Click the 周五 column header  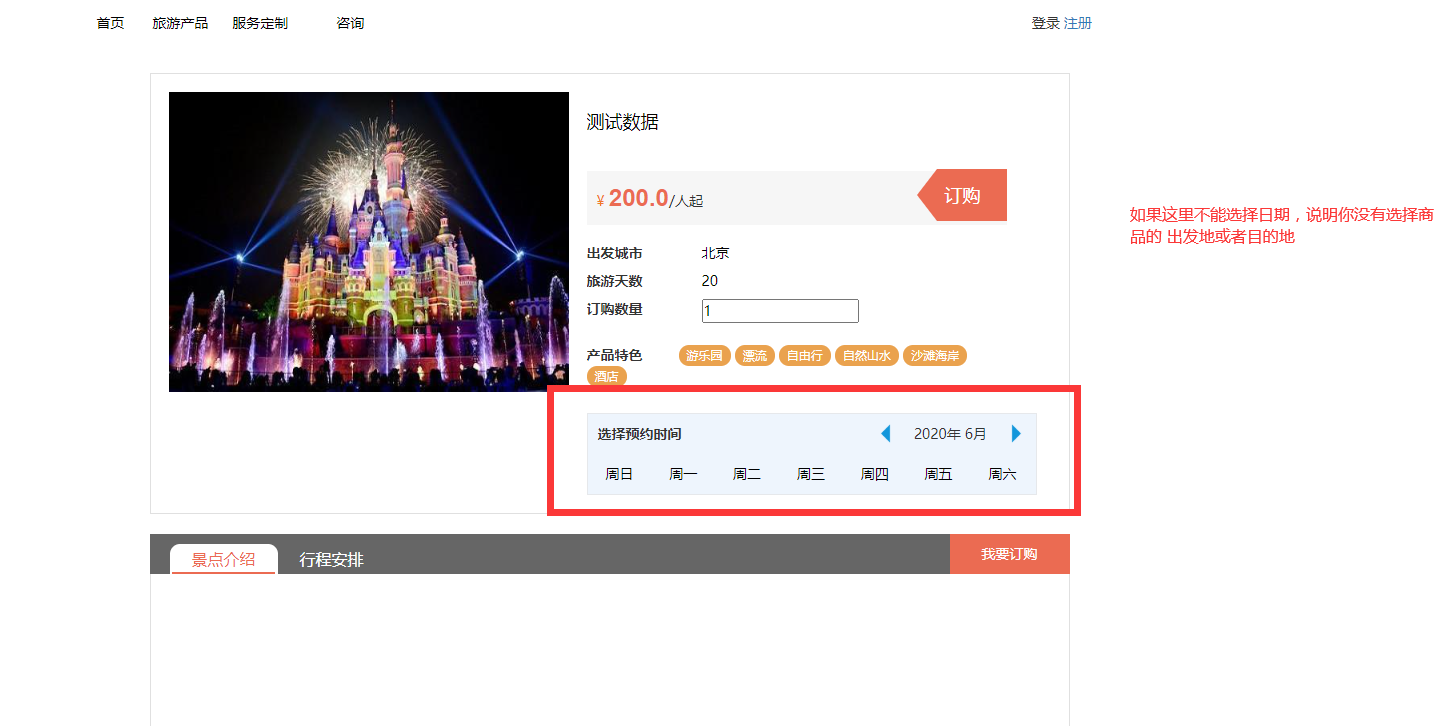pyautogui.click(x=938, y=474)
